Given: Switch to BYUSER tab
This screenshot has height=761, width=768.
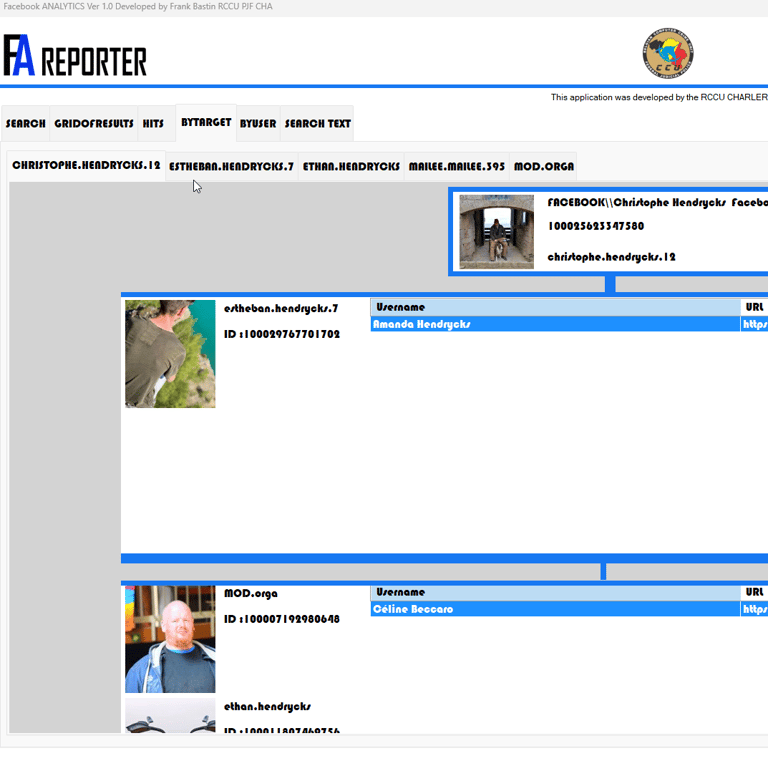Looking at the screenshot, I should pos(258,123).
